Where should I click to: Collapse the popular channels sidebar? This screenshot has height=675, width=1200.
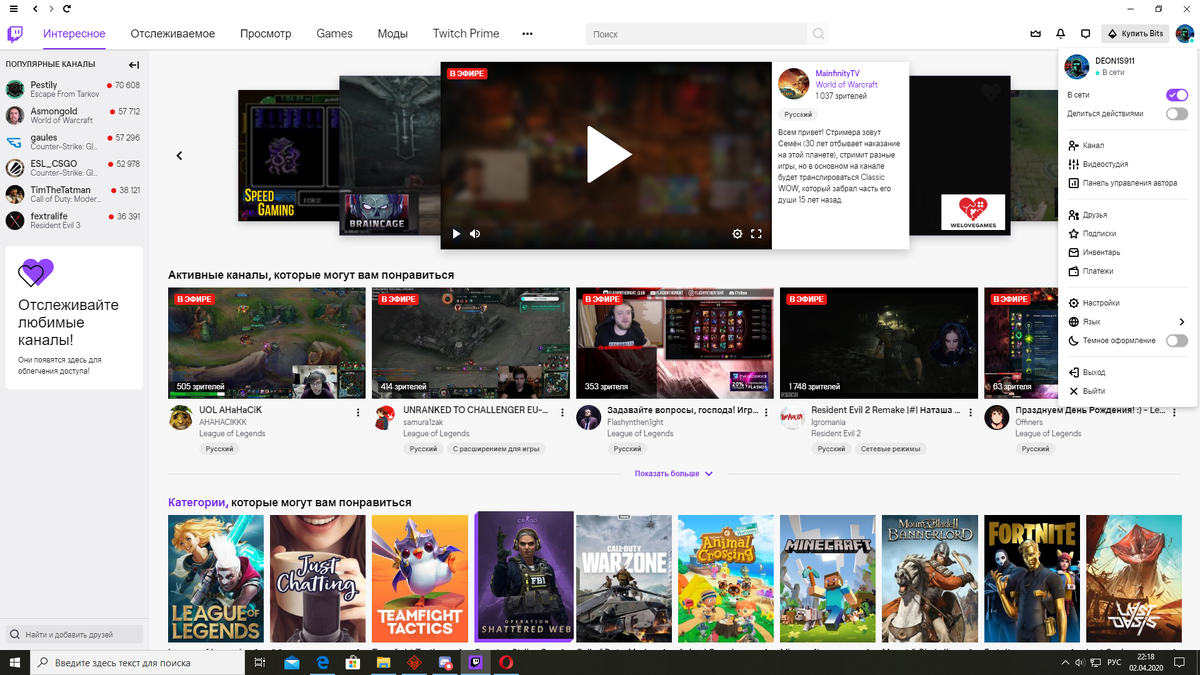134,65
